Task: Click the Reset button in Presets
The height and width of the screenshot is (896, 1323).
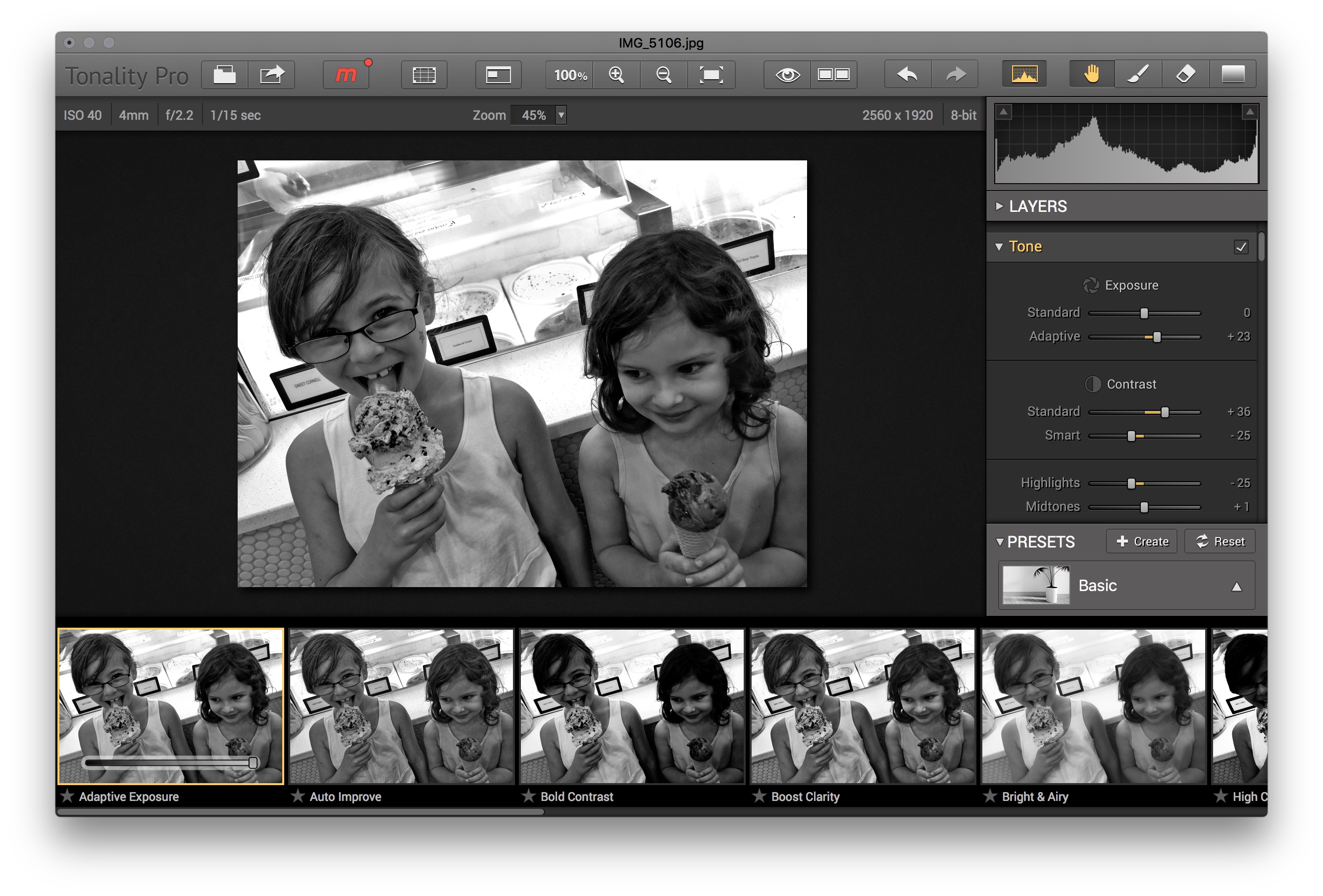Action: pyautogui.click(x=1220, y=541)
